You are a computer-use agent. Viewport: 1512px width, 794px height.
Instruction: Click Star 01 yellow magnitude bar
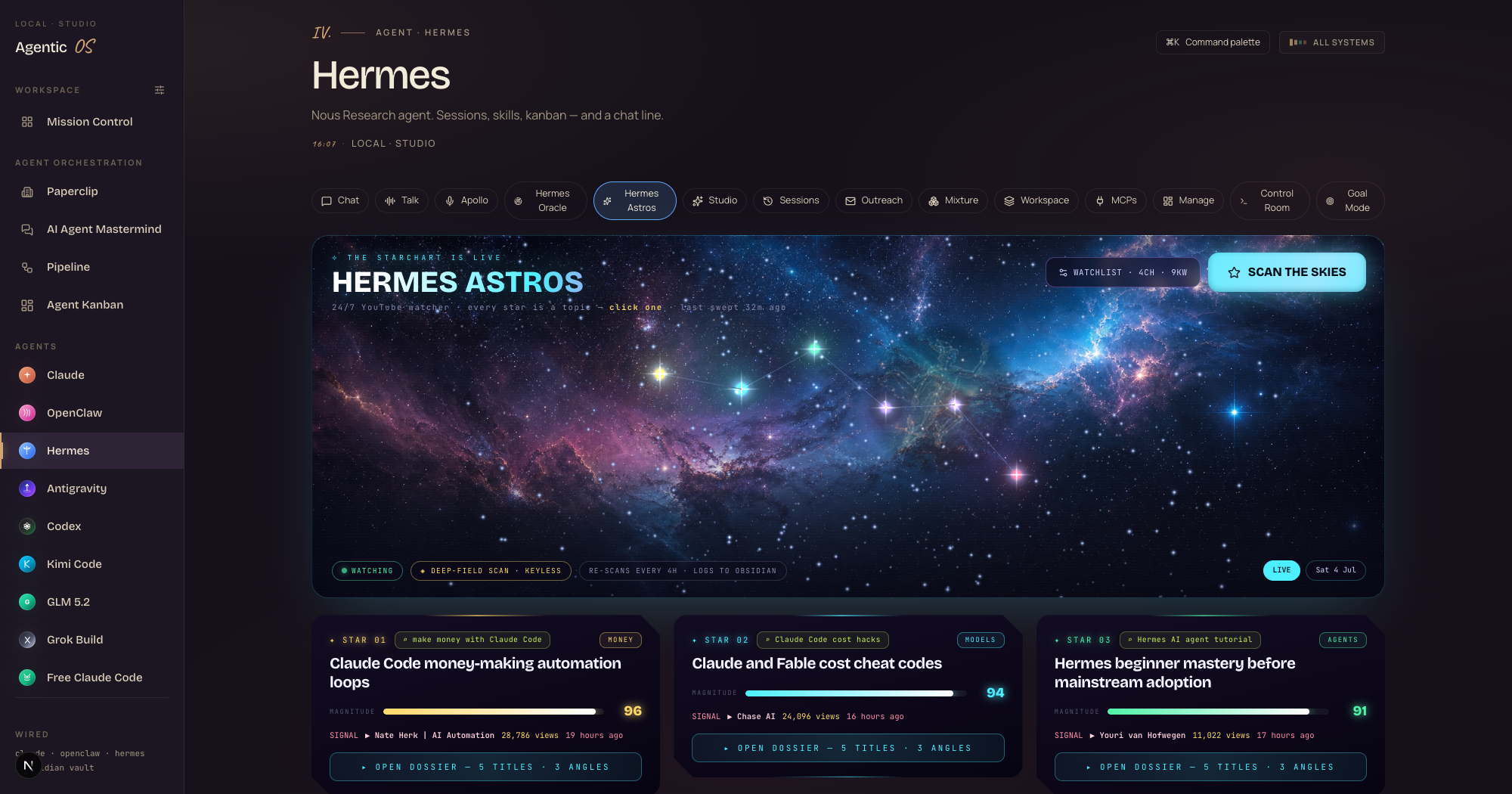tap(493, 712)
